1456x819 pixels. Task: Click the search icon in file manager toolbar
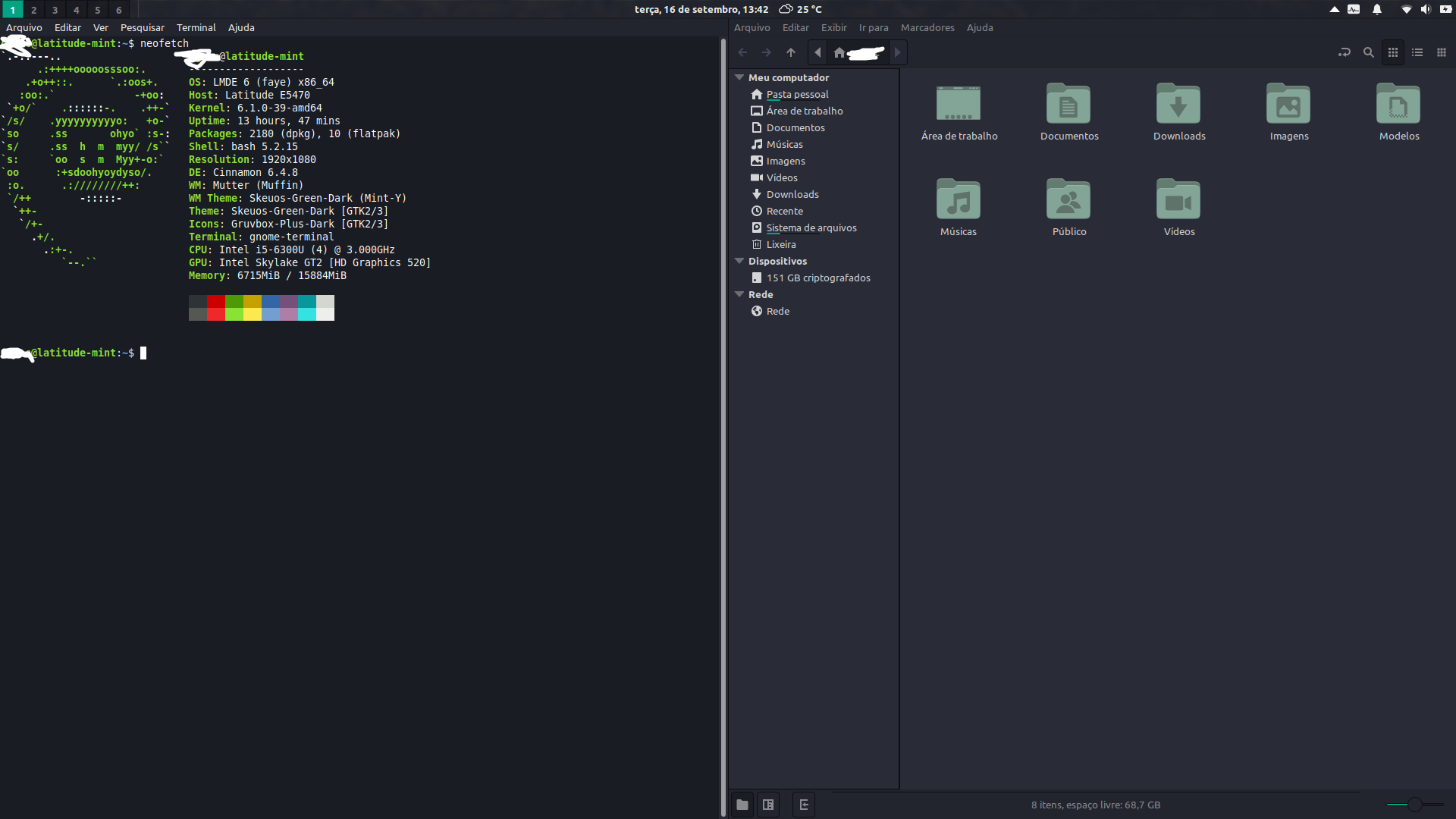[1369, 52]
